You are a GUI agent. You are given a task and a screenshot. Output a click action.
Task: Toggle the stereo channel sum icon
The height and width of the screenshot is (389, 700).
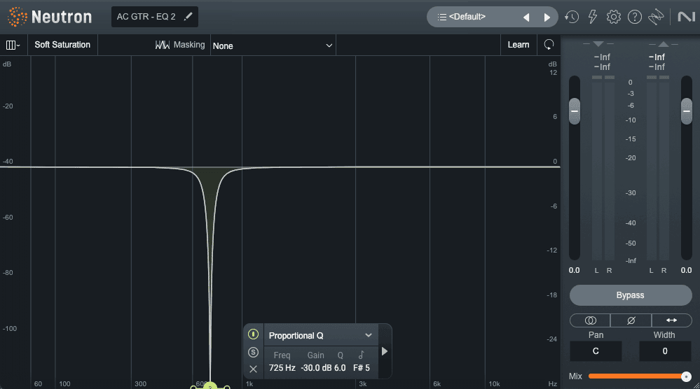tap(590, 320)
